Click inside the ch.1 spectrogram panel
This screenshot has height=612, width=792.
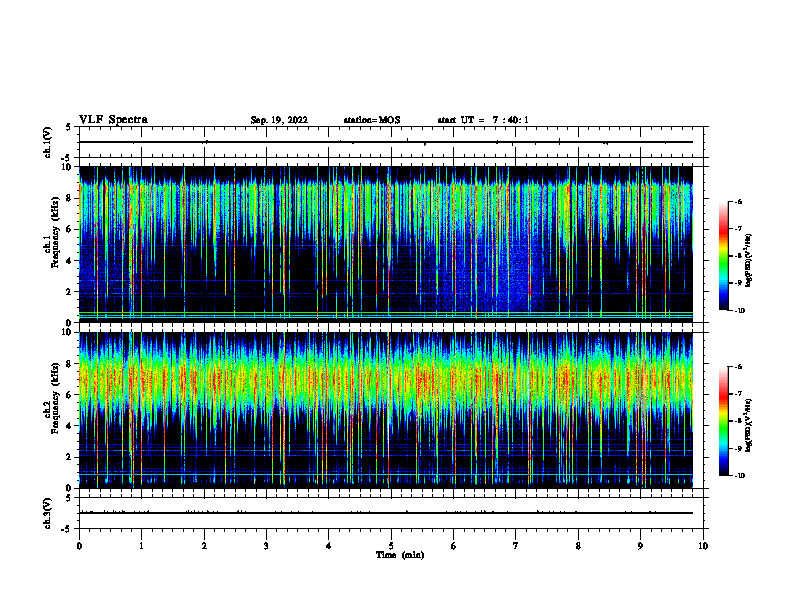coord(386,244)
